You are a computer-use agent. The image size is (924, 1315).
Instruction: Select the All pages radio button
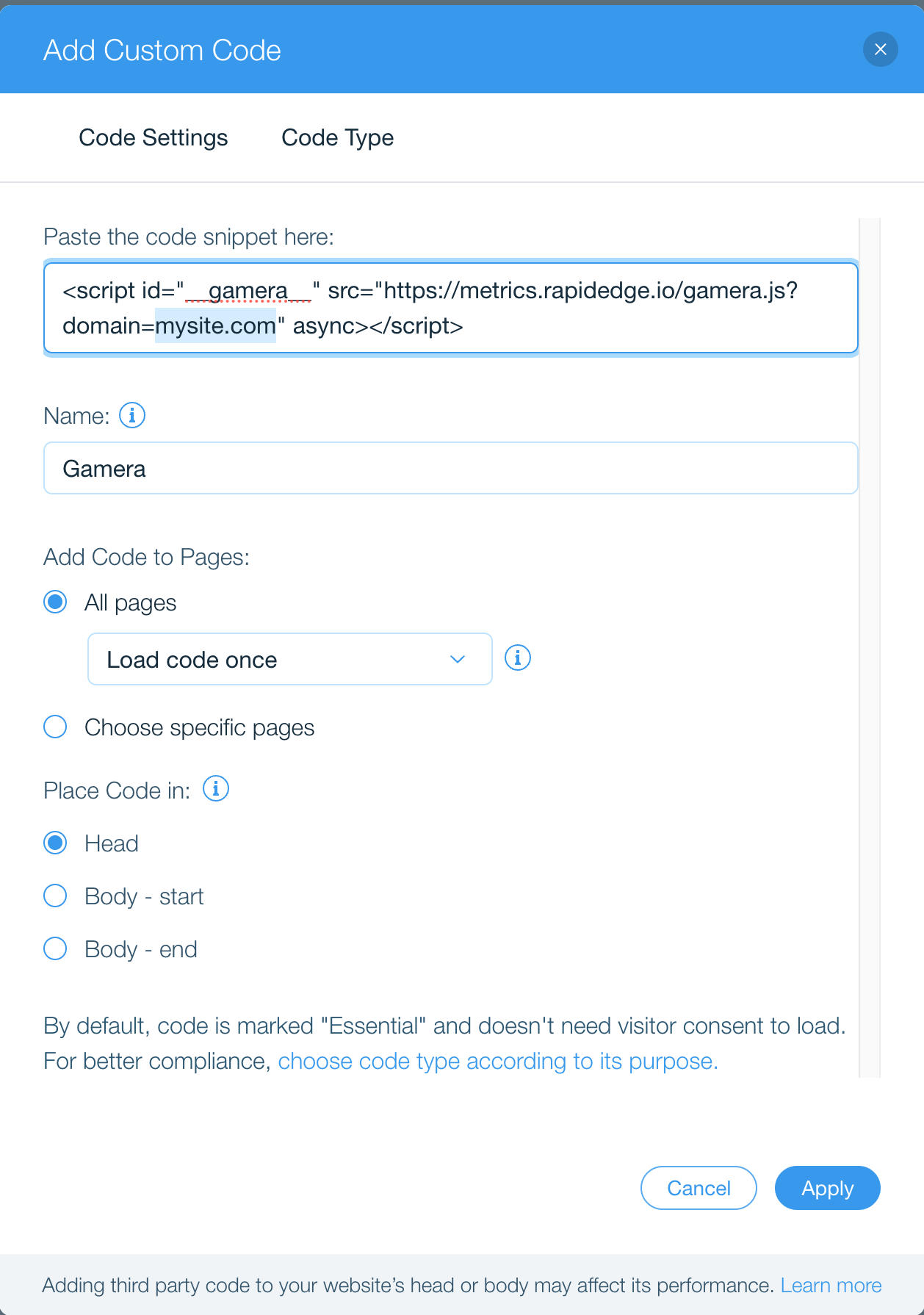pos(56,602)
